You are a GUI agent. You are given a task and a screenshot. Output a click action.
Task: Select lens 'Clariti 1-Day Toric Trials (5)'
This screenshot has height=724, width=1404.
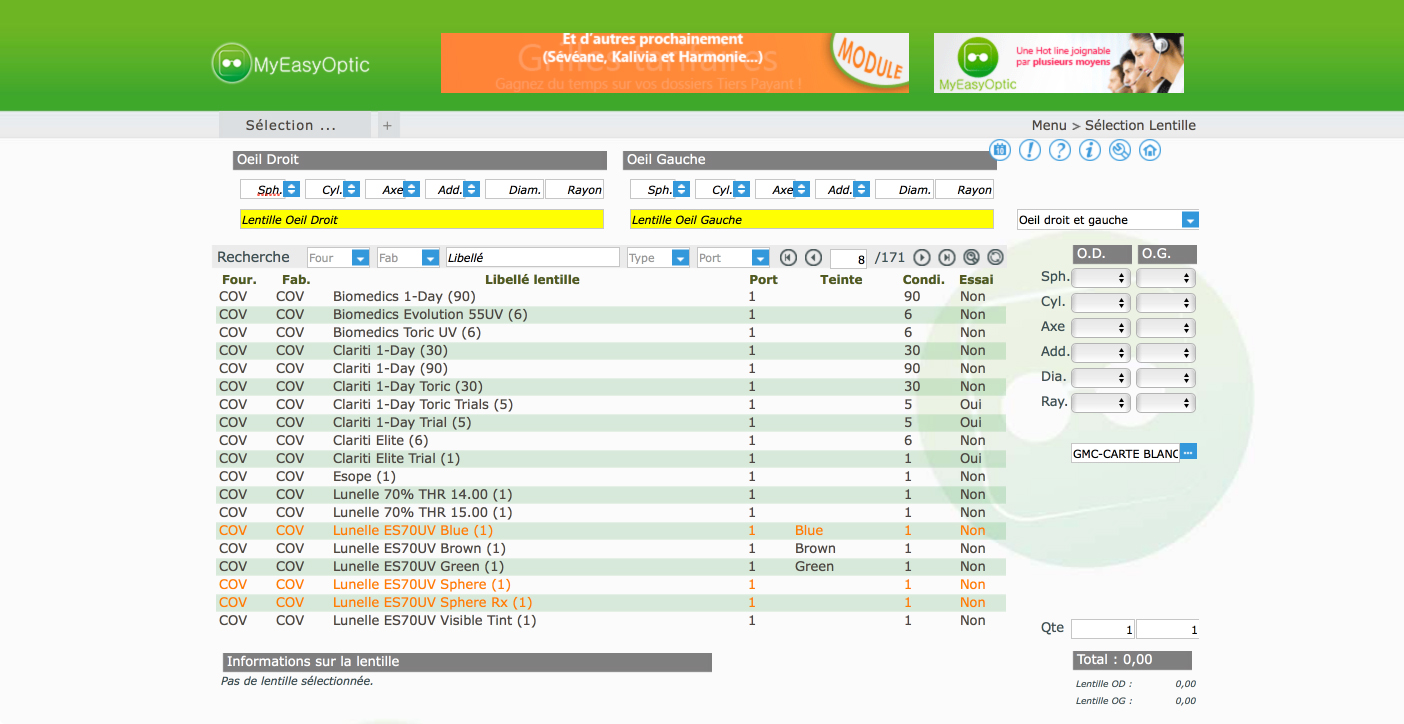coord(611,404)
